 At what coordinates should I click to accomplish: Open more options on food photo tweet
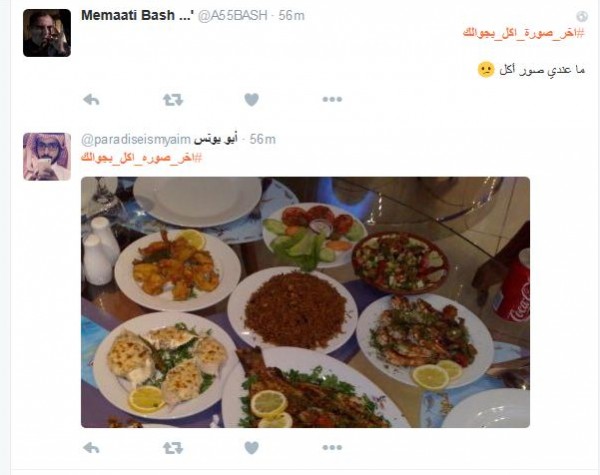tap(332, 447)
